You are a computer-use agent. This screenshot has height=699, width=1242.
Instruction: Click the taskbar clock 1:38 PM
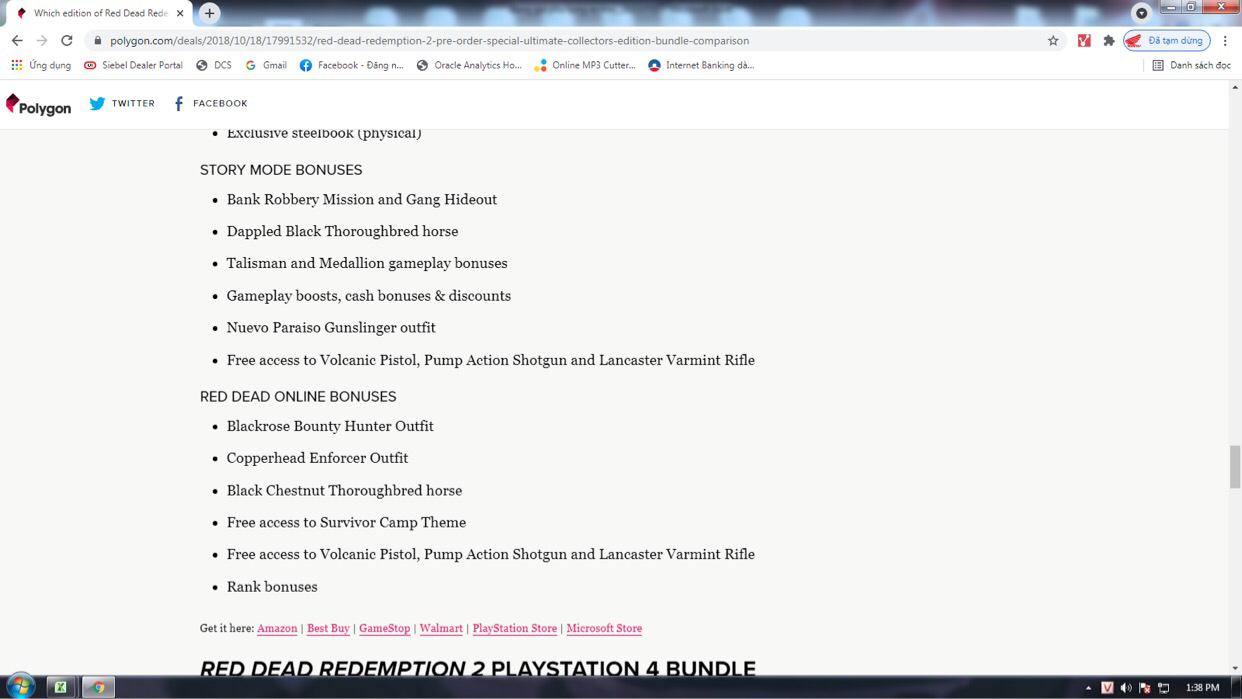[1202, 688]
